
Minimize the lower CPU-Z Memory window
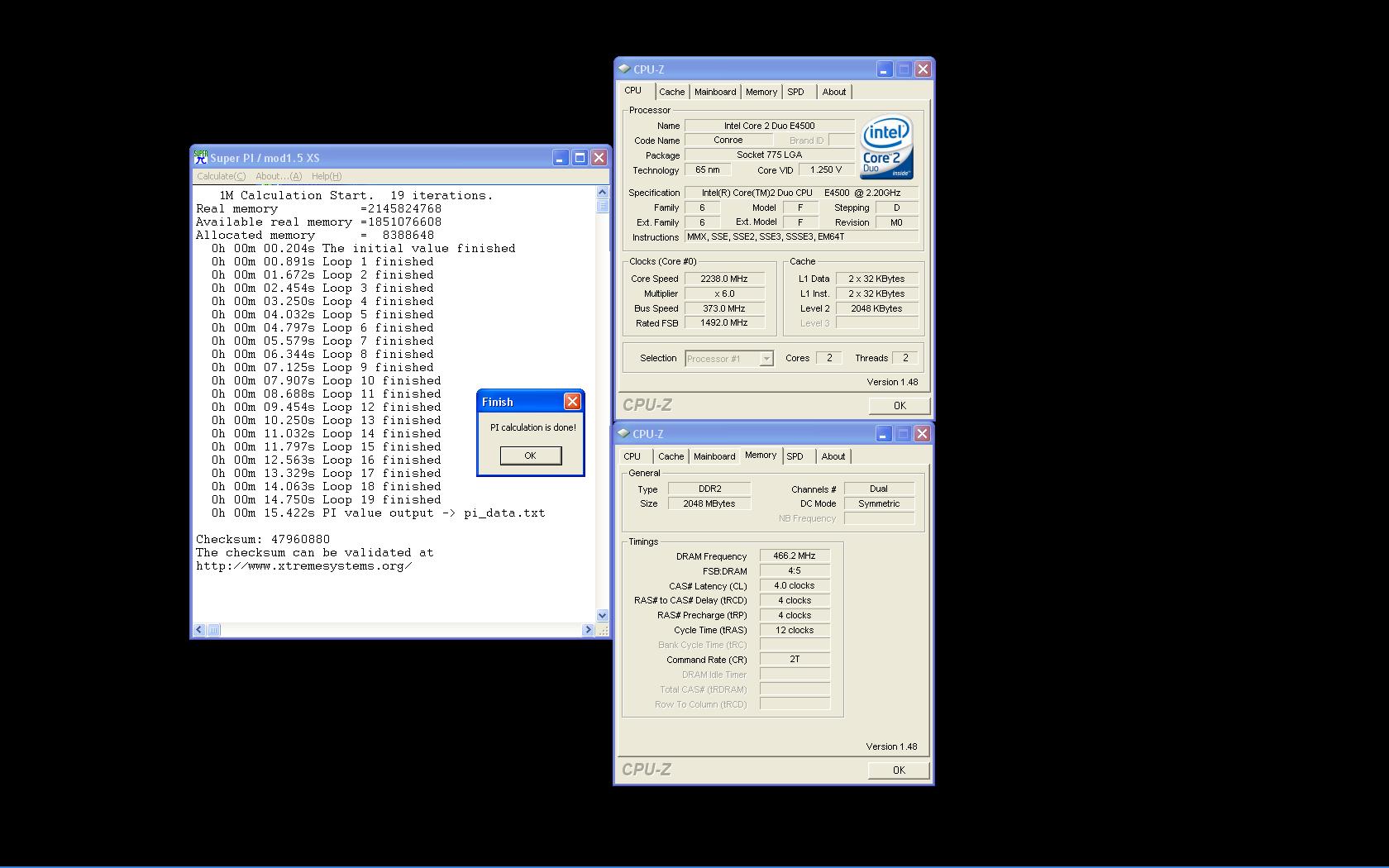(x=884, y=434)
